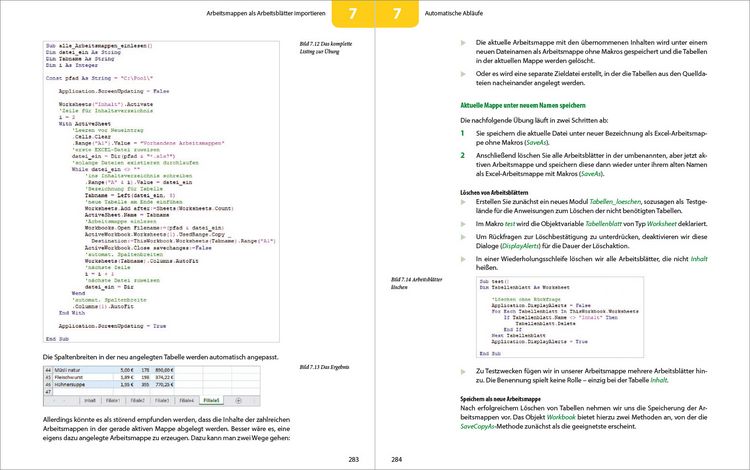
Task: Click the subheading Speichern als neue Arbeitsmappe
Action: coord(500,399)
